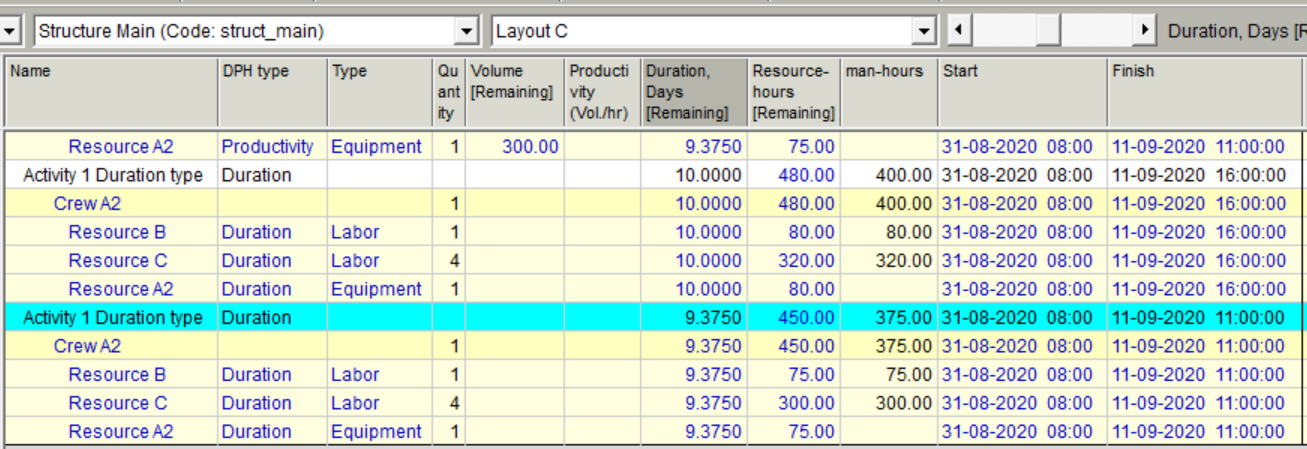Click the Quantity column header
Screen dimensions: 1307x449
click(449, 92)
